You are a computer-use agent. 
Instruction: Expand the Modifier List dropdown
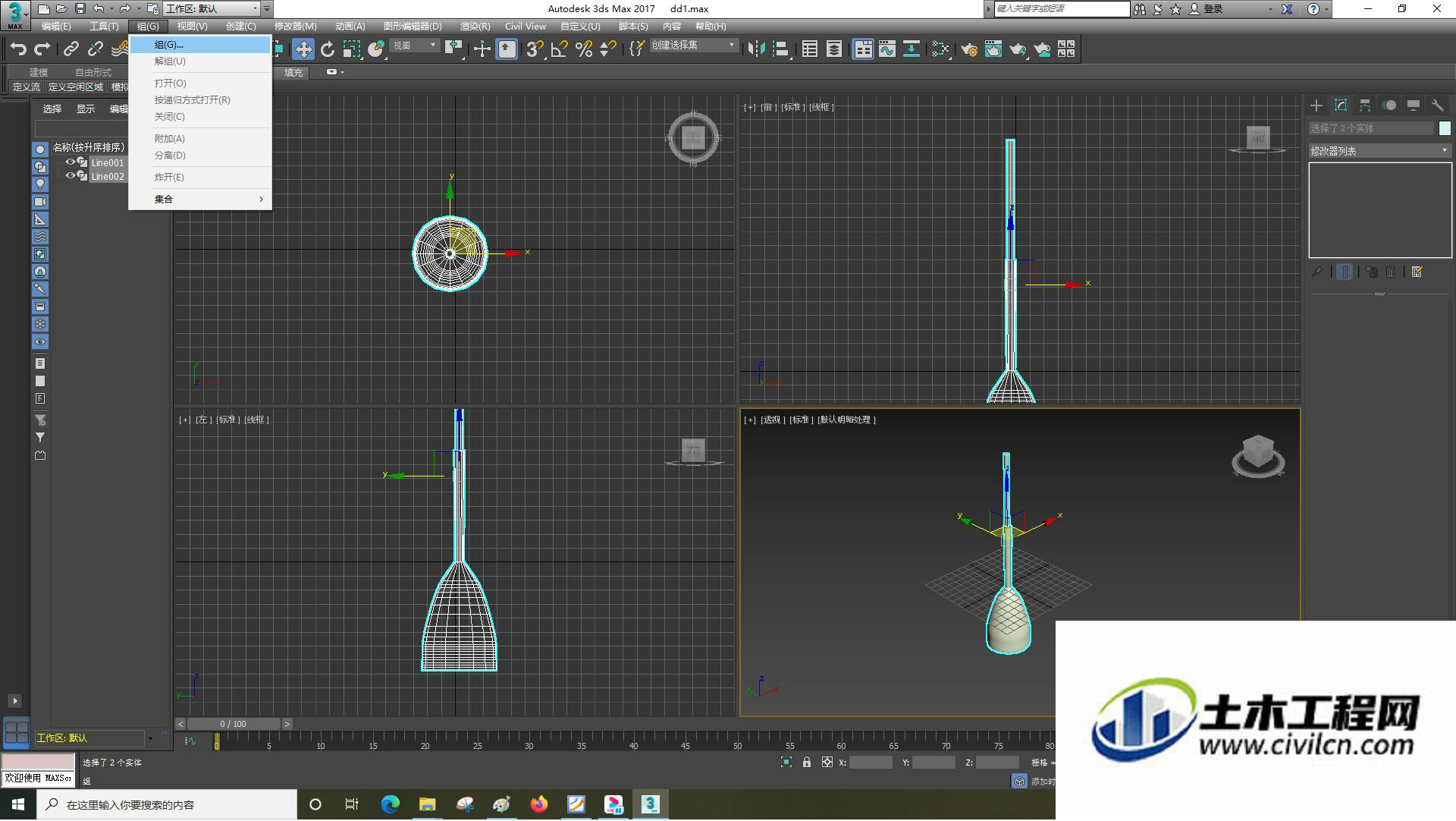(1379, 151)
